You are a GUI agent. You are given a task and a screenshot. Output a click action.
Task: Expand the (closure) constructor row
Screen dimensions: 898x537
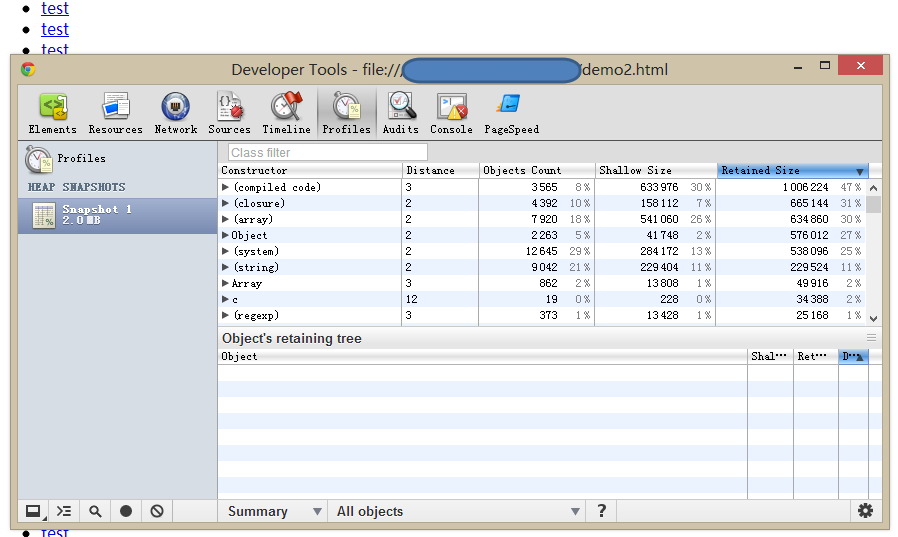[226, 203]
